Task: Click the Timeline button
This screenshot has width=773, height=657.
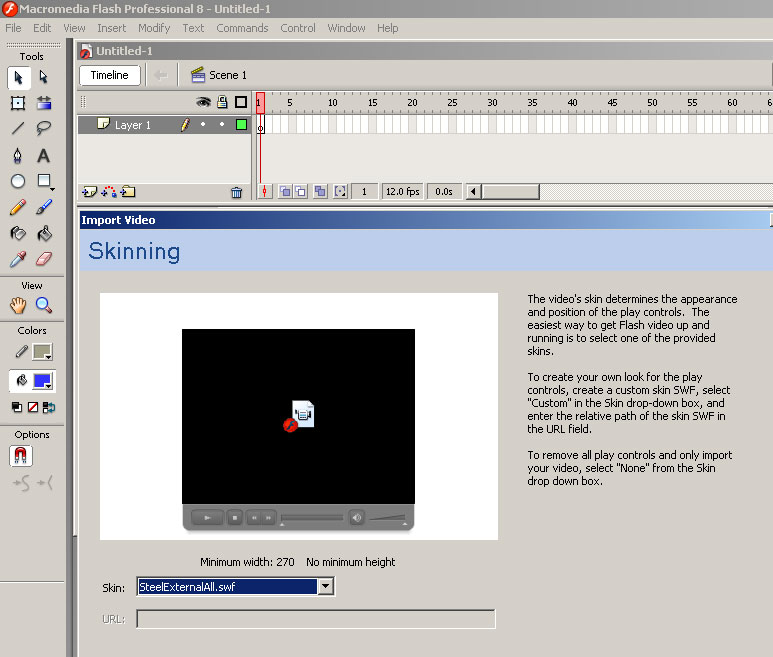Action: [109, 75]
